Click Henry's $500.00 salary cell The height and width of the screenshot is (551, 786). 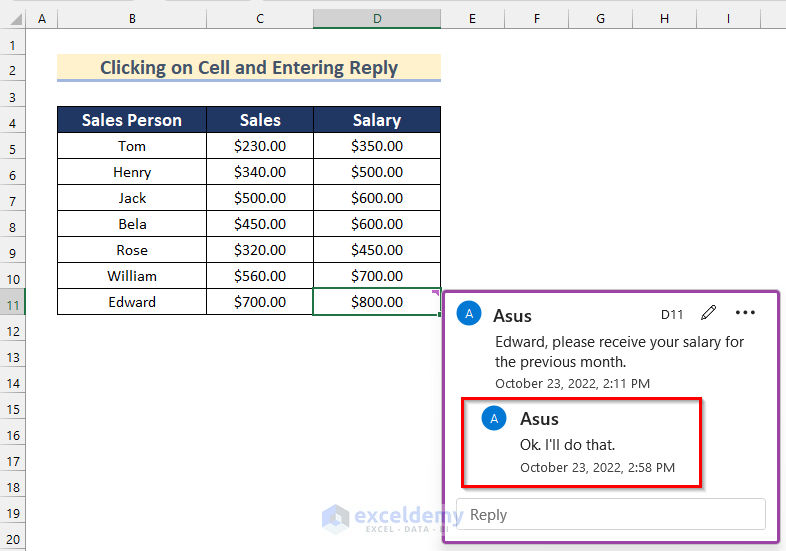377,172
